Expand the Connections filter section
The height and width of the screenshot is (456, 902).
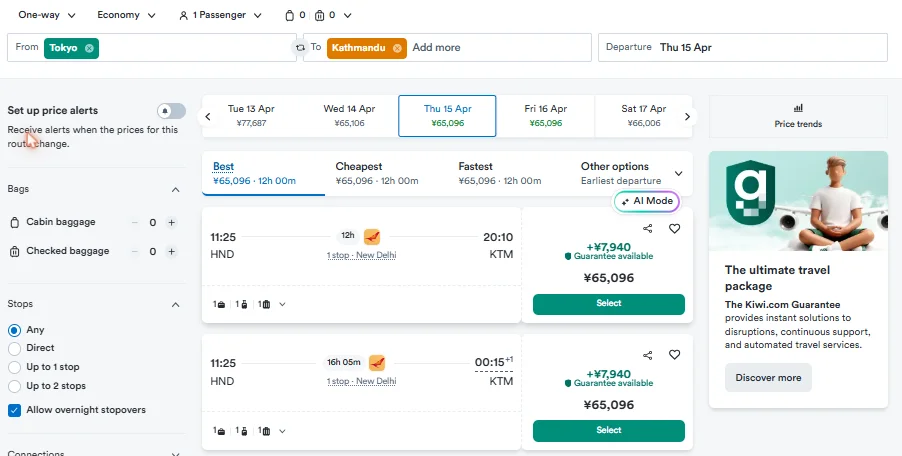click(175, 454)
